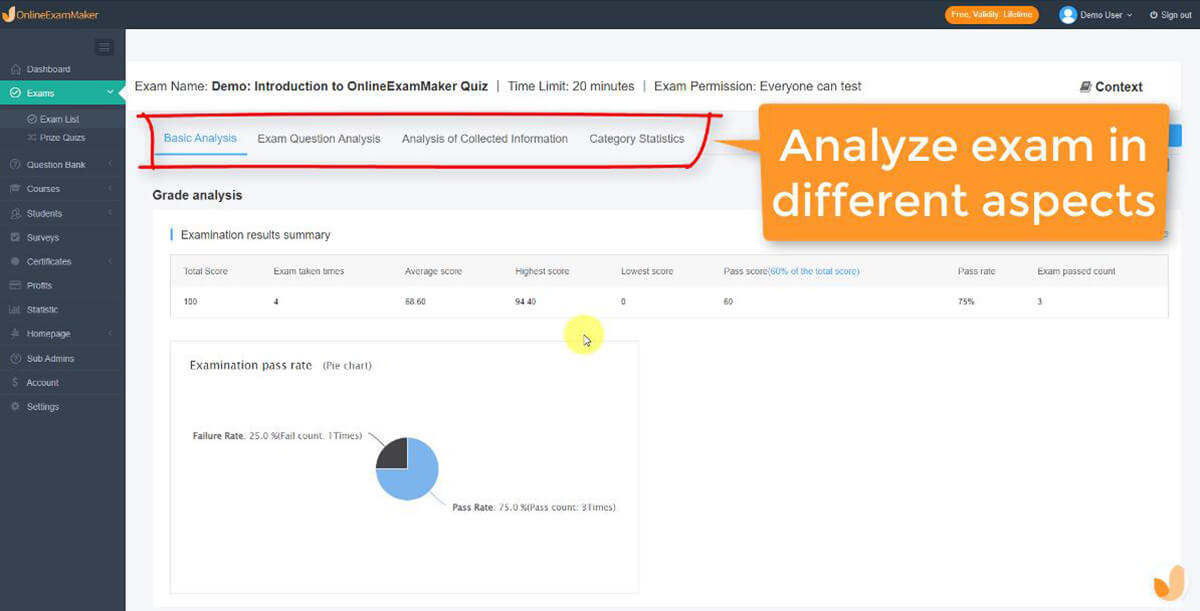
Task: Go to Sub Admins in the sidebar
Action: coord(50,358)
